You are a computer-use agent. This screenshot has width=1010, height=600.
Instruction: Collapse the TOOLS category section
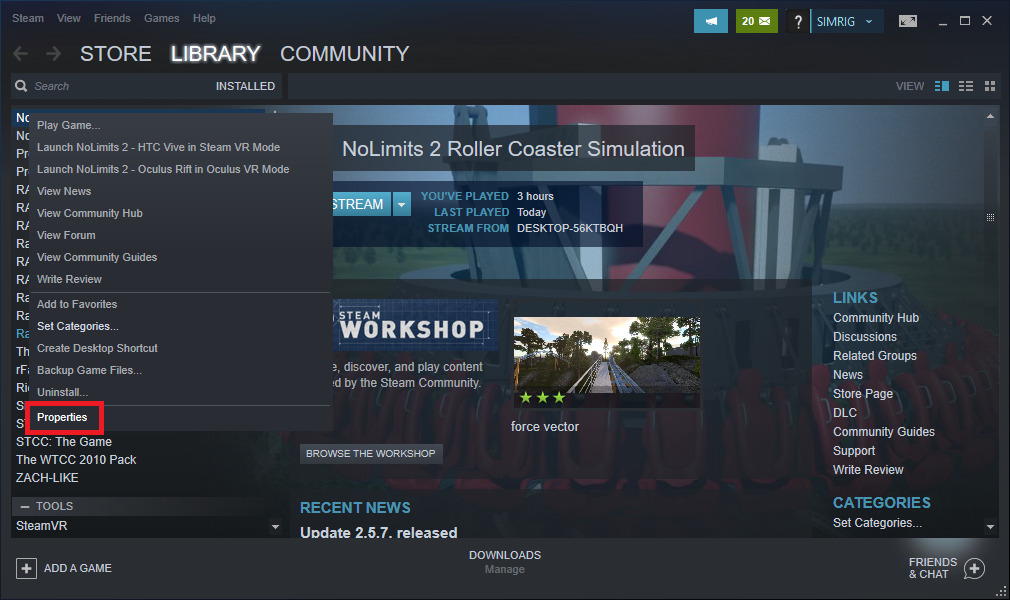24,507
